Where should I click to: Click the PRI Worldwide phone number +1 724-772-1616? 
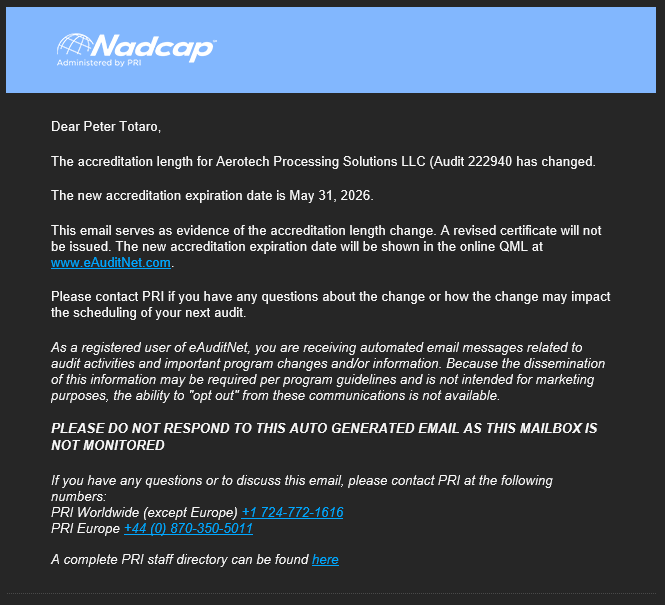coord(292,512)
